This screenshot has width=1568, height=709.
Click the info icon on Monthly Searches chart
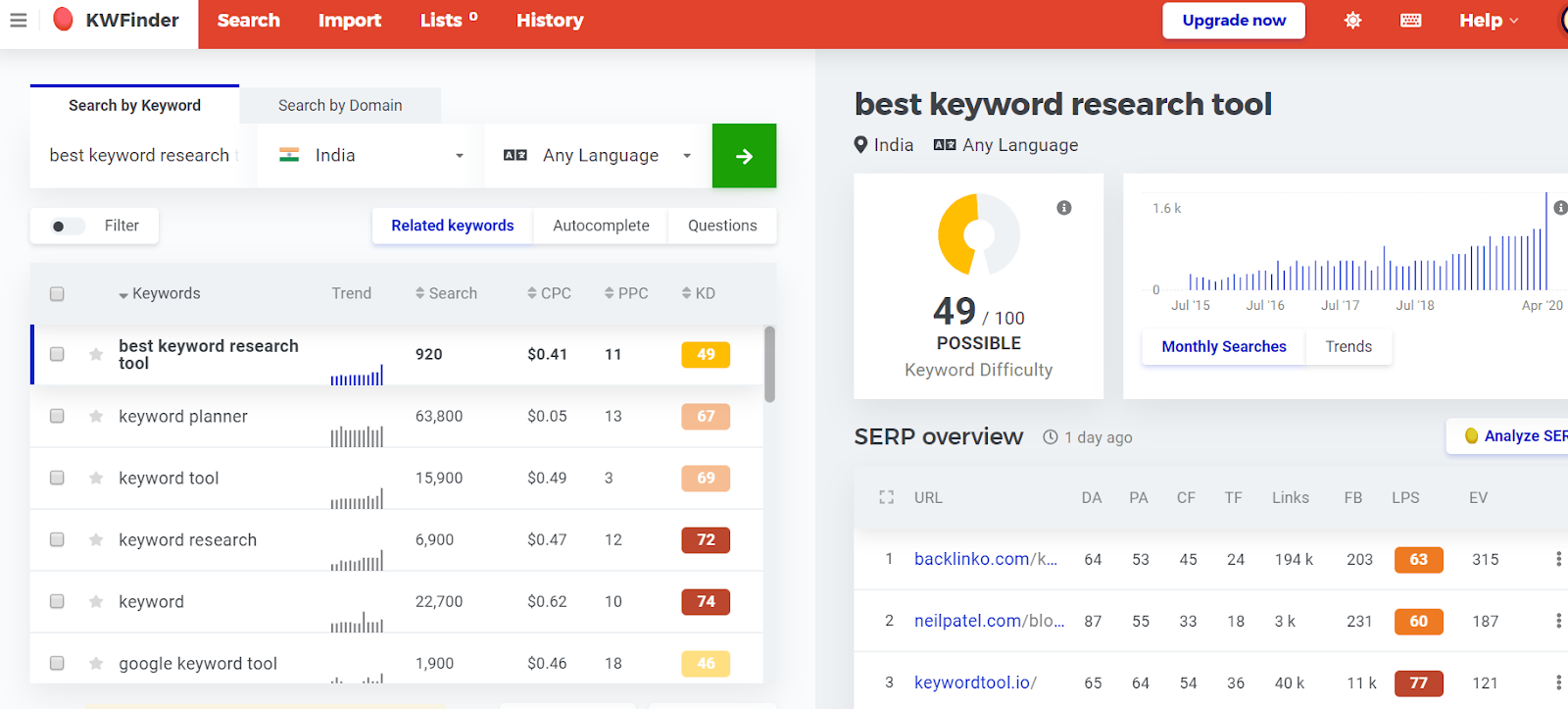1560,208
